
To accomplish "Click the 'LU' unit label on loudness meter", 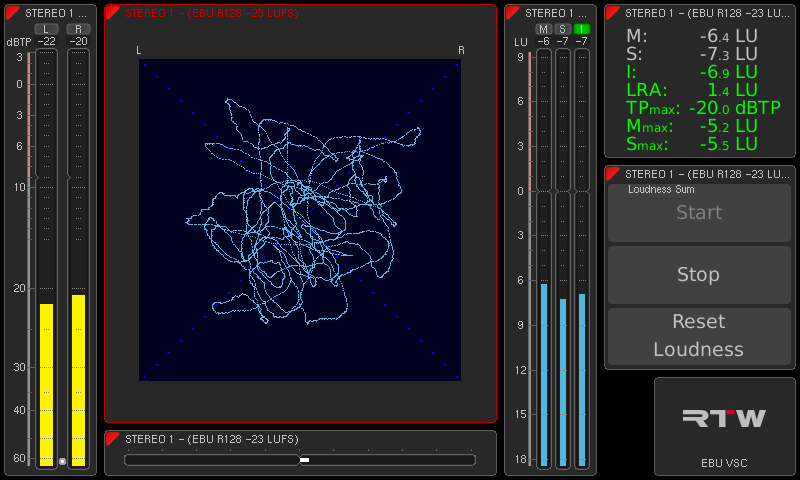I will click(520, 42).
